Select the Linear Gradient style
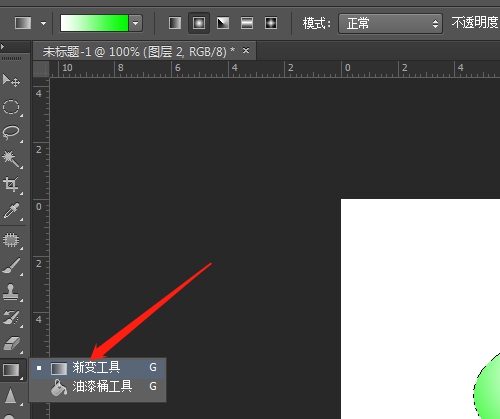Viewport: 500px width, 419px height. click(x=175, y=23)
